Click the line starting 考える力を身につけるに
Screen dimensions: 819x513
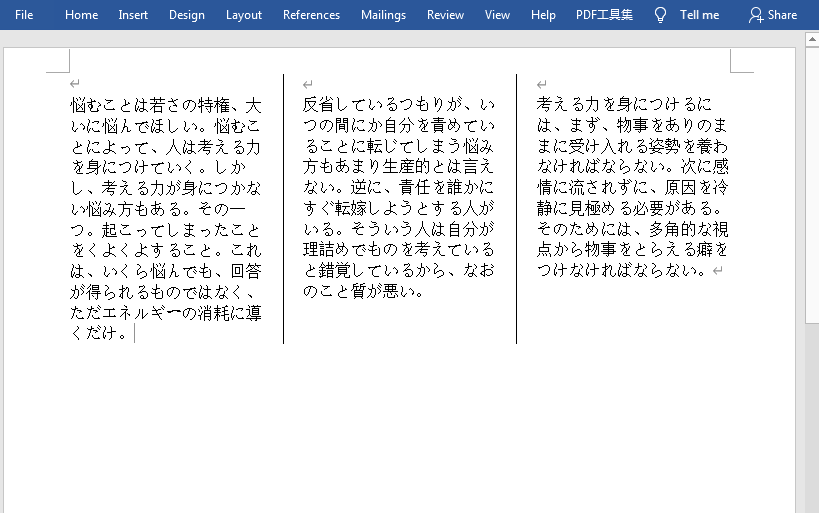(x=624, y=104)
